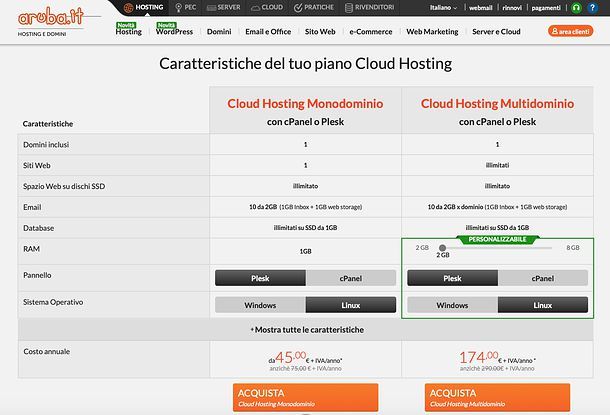Select the CLOUD top bar tab
The height and width of the screenshot is (415, 610).
click(267, 7)
